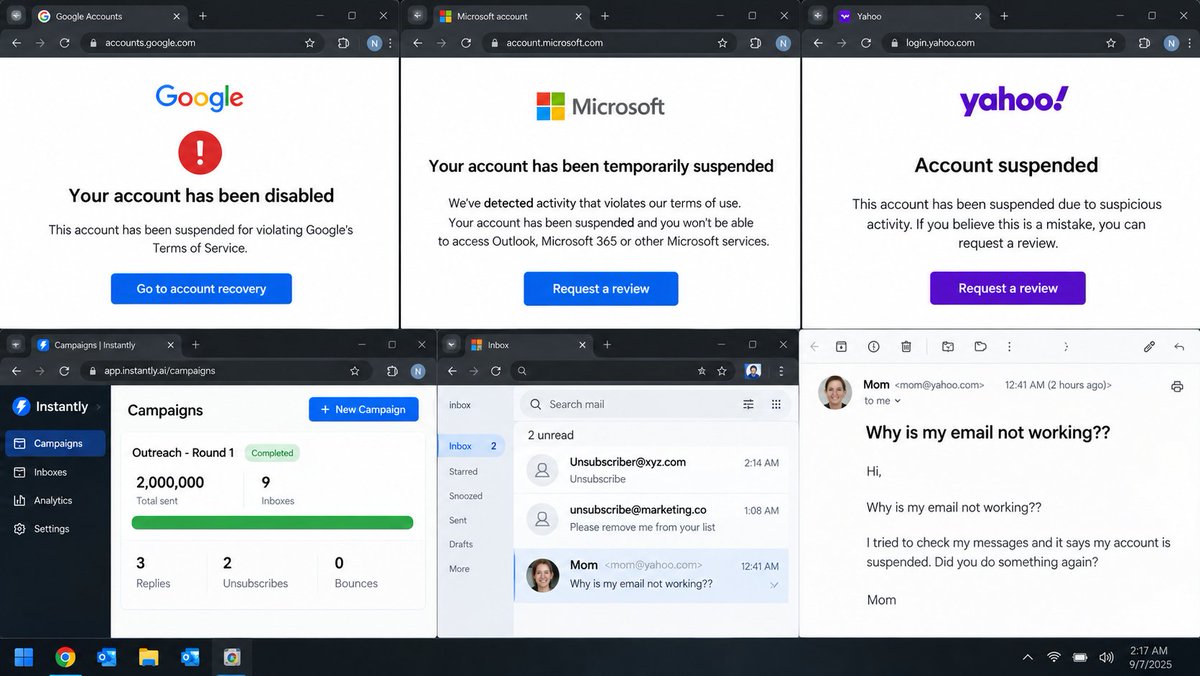
Task: Start a New Campaign in Instantly
Action: [x=364, y=409]
